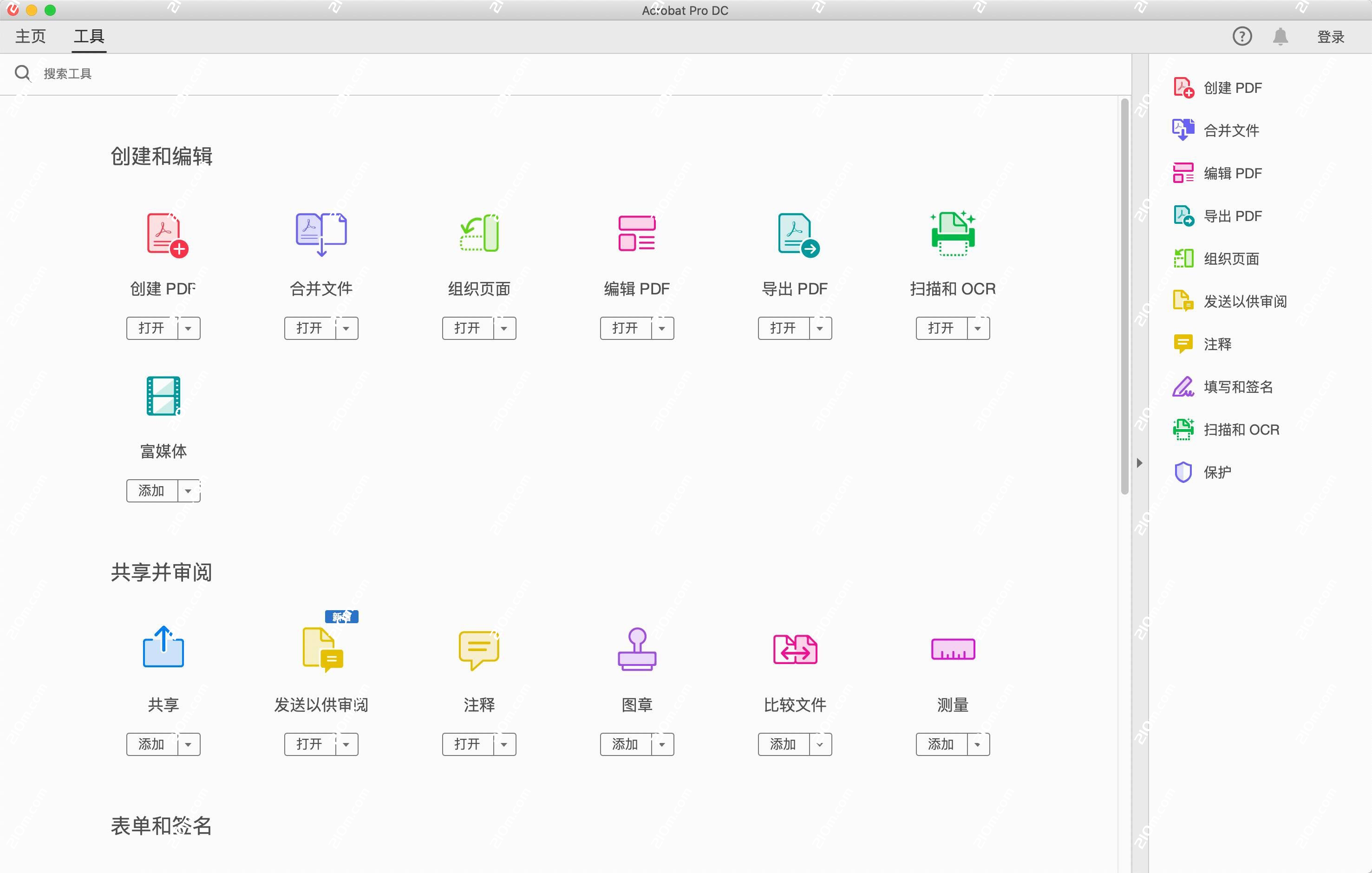Open the 创建 PDF (Create PDF) tool
The height and width of the screenshot is (873, 1372).
(x=163, y=234)
